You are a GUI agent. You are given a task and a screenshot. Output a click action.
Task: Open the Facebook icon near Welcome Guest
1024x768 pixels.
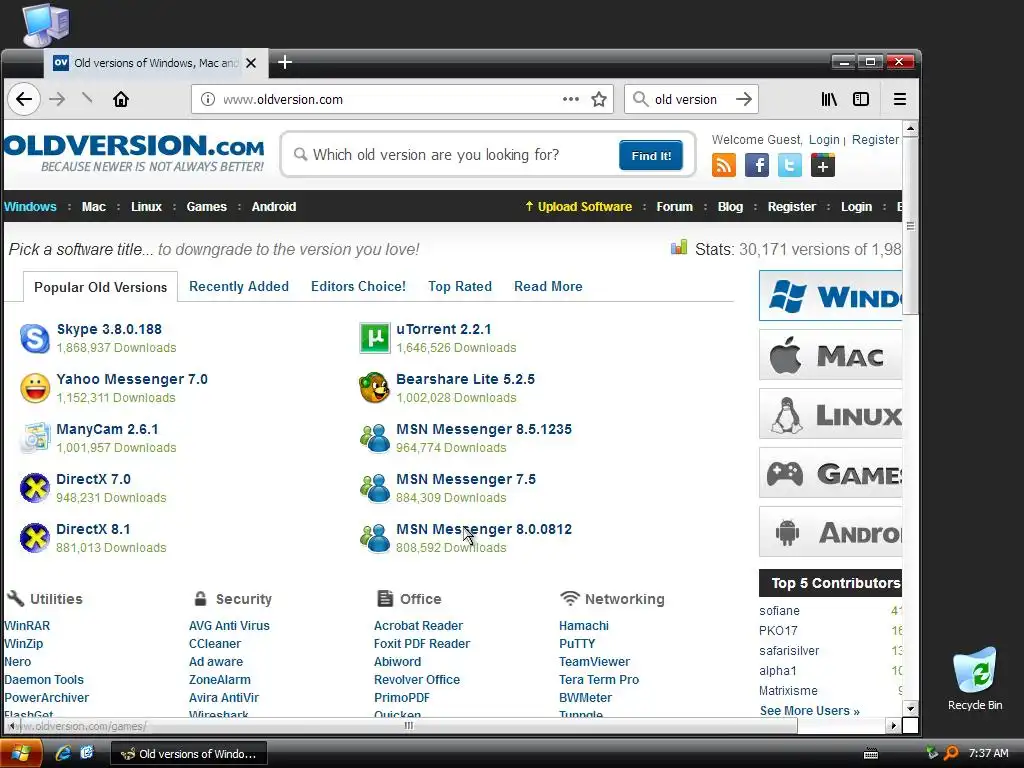click(x=757, y=165)
